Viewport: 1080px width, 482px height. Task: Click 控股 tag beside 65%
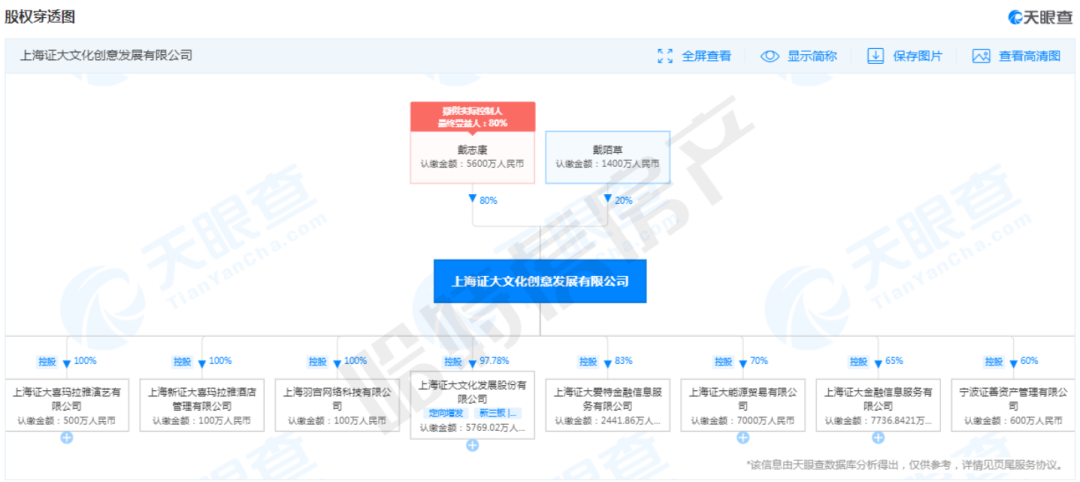point(858,361)
